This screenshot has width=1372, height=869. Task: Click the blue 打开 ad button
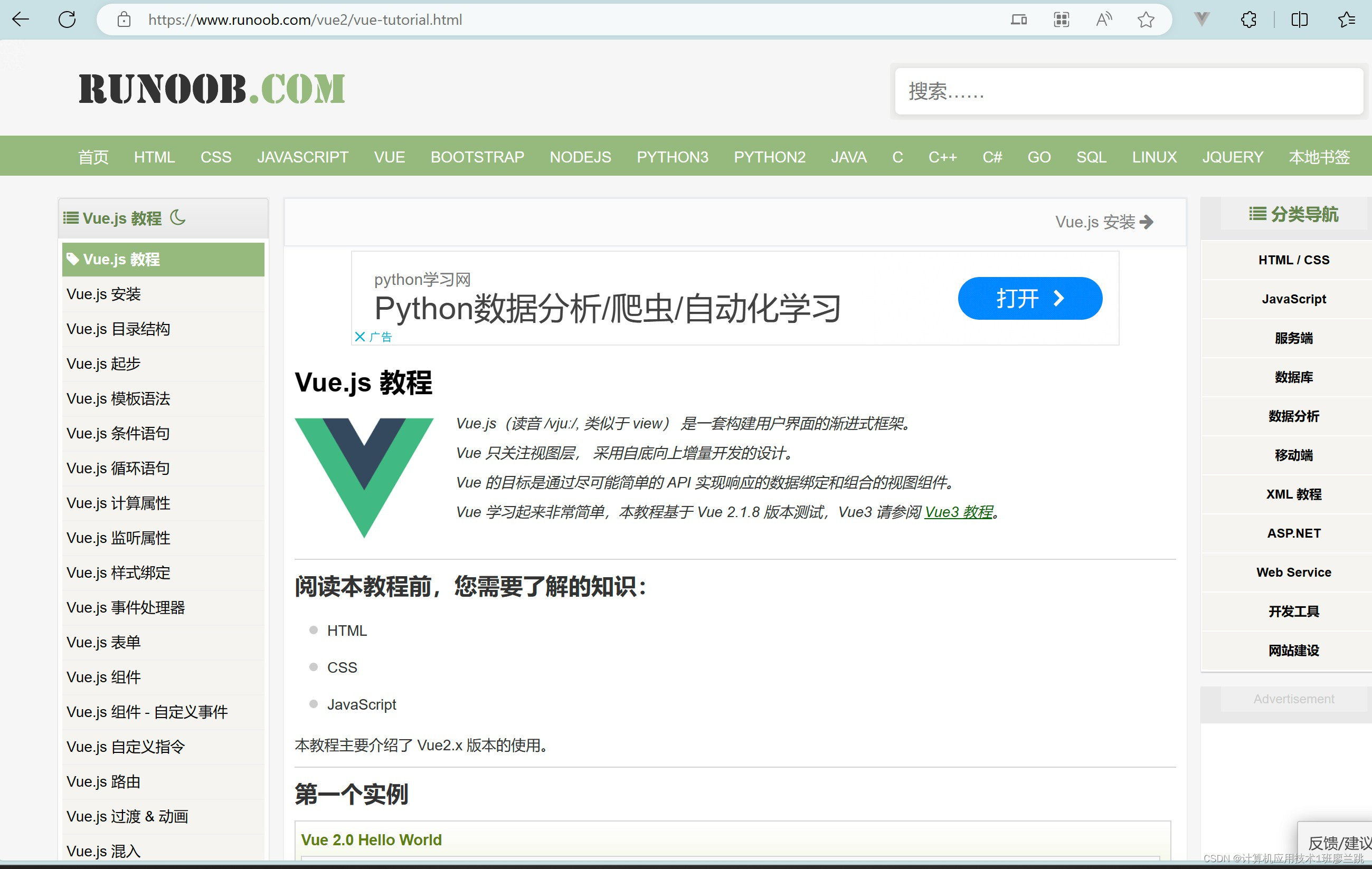pyautogui.click(x=1029, y=299)
